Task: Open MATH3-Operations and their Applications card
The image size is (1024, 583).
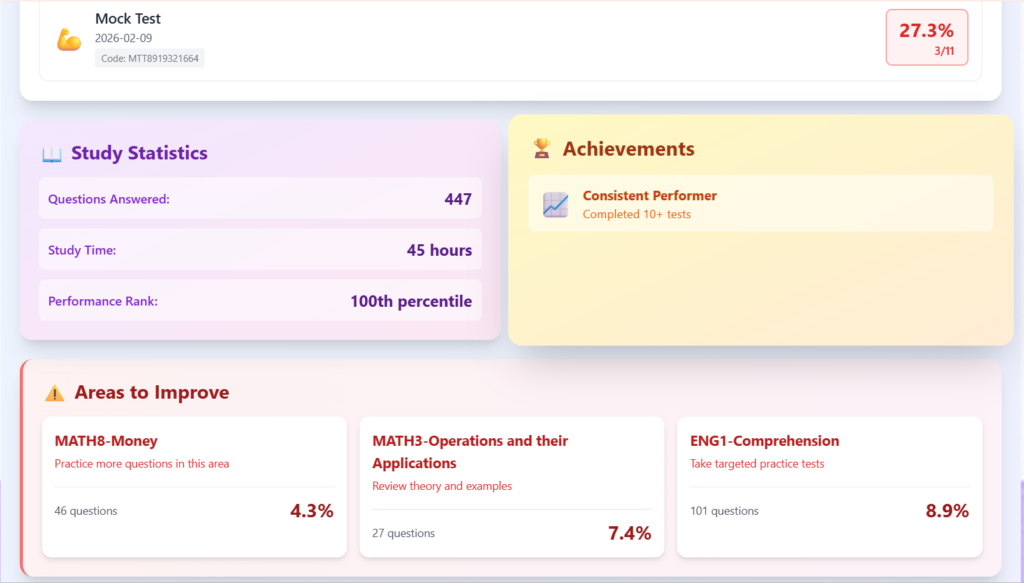Action: tap(511, 487)
